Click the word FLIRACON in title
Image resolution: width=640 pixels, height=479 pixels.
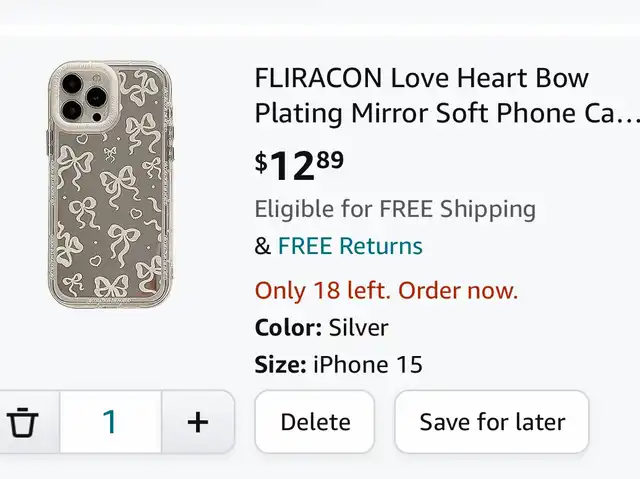coord(318,78)
